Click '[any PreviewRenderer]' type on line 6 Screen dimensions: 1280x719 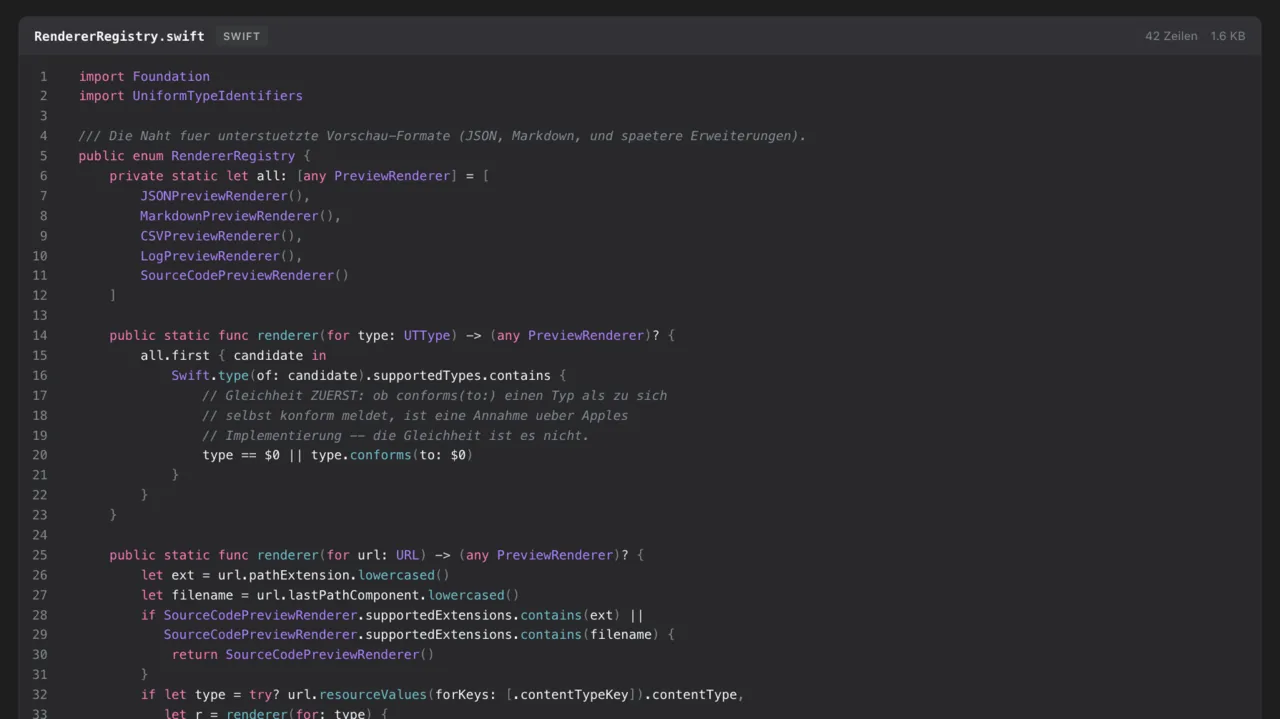pos(377,176)
